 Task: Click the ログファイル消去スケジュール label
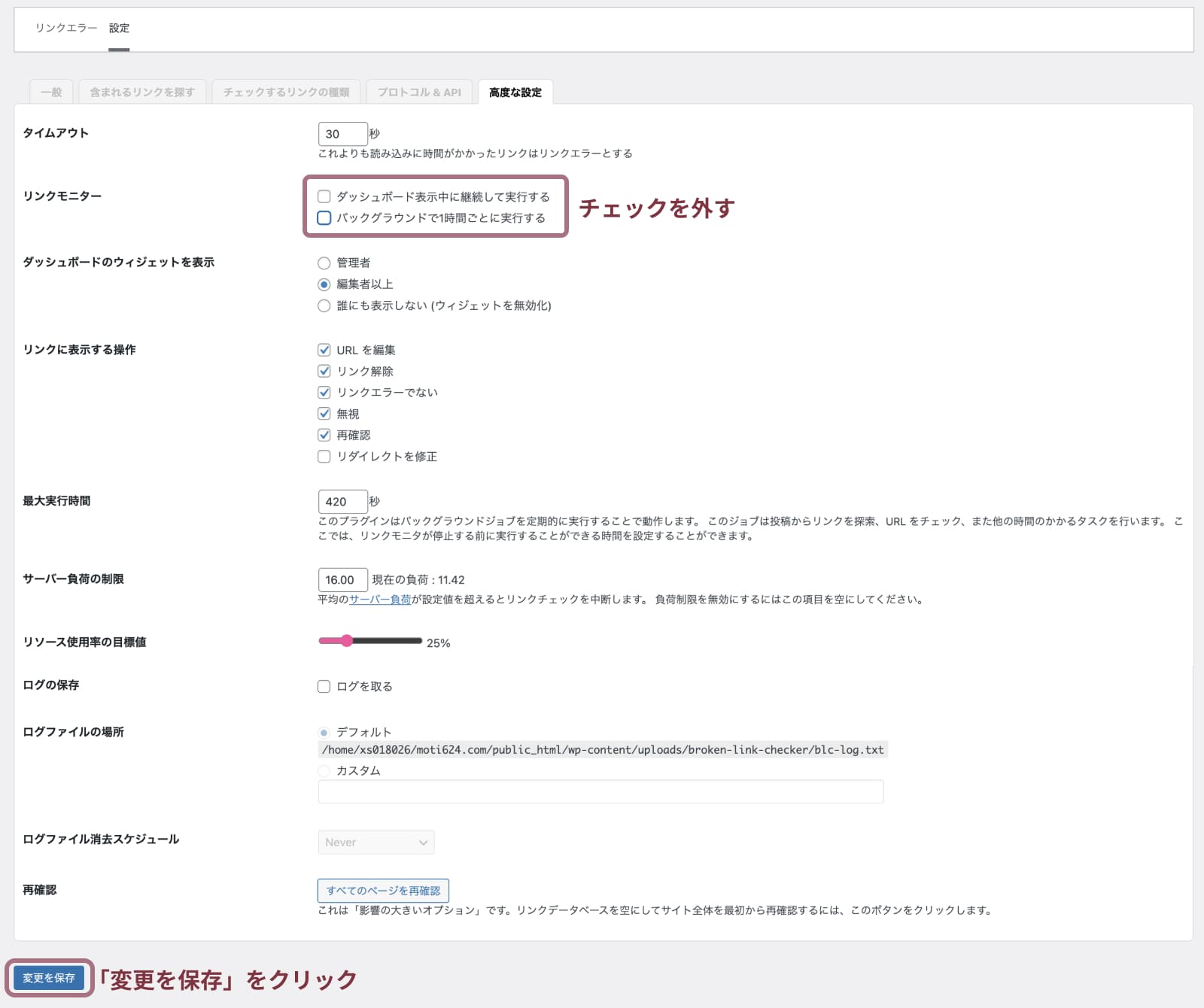(101, 839)
